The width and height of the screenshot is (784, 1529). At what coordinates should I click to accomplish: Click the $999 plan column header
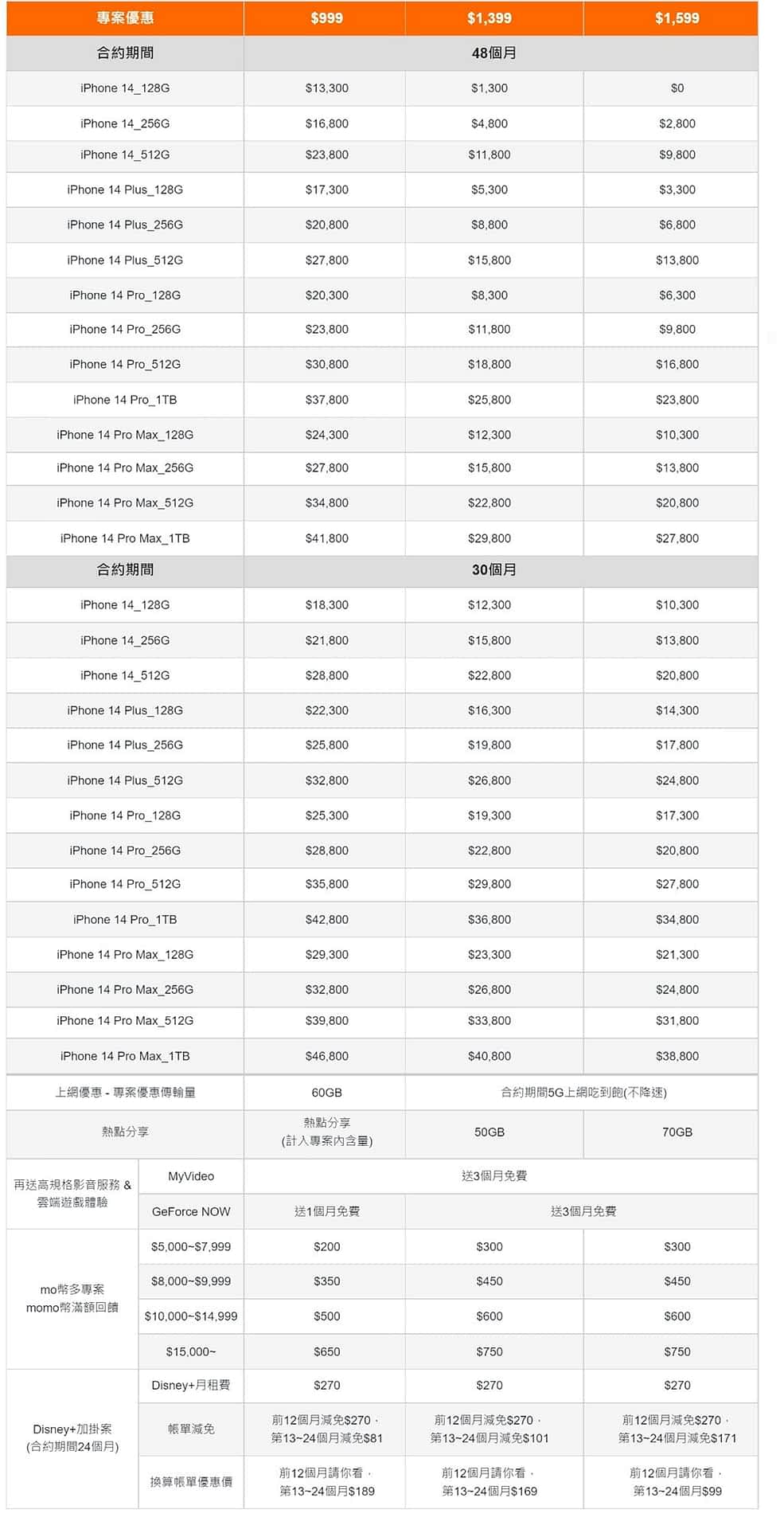point(326,18)
